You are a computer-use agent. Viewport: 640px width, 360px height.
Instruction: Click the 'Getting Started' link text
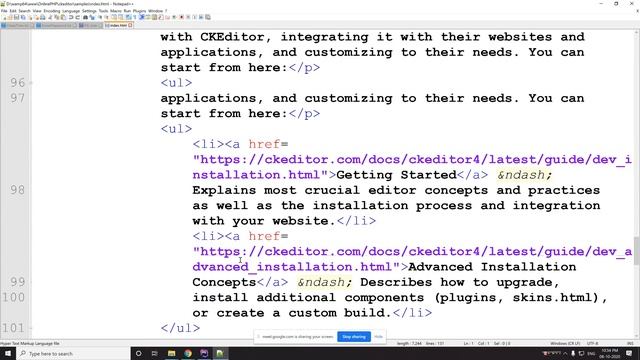(396, 175)
